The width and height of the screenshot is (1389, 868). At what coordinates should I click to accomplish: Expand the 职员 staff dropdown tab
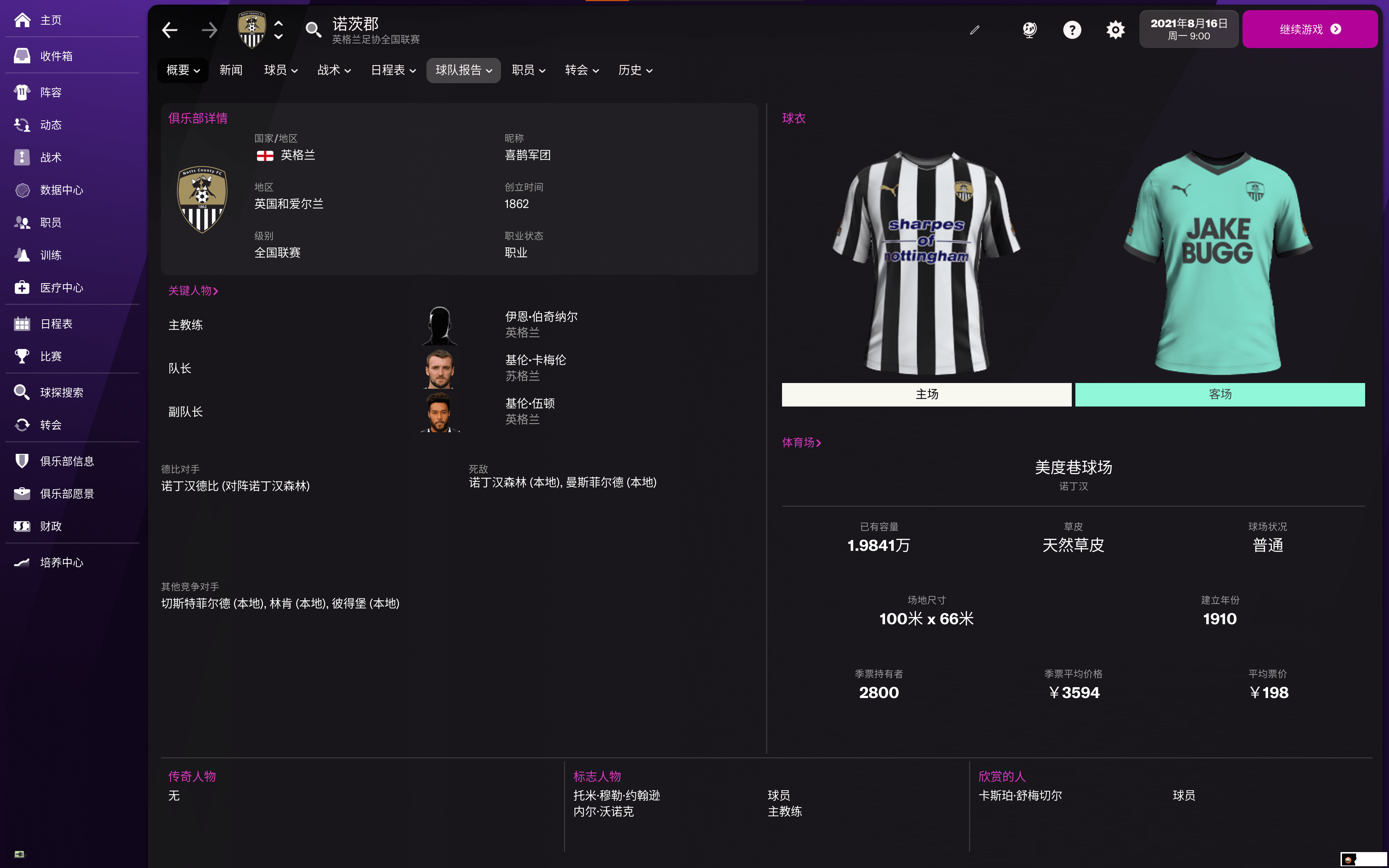[x=528, y=70]
